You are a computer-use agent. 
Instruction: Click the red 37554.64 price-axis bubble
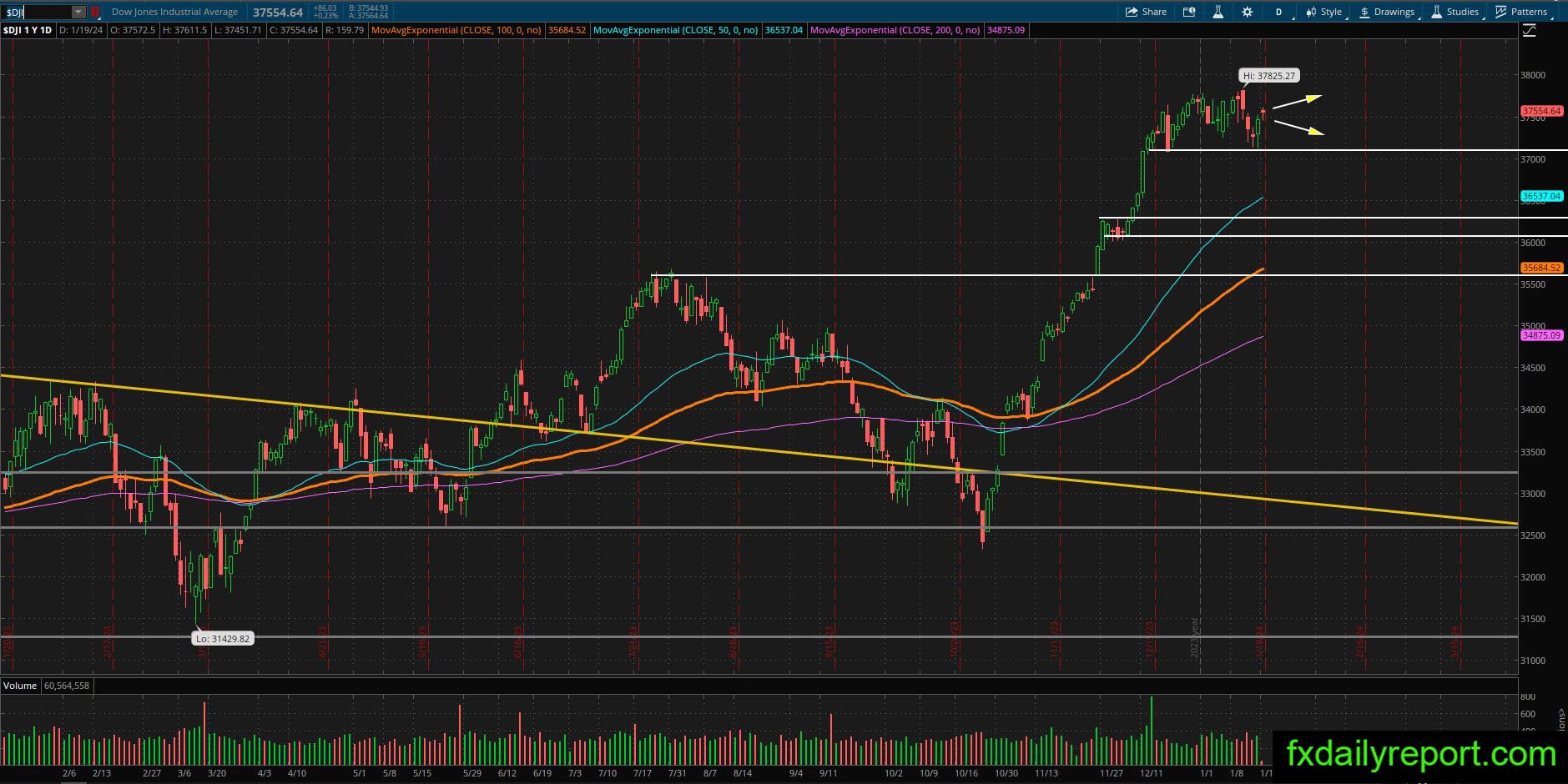(x=1541, y=111)
